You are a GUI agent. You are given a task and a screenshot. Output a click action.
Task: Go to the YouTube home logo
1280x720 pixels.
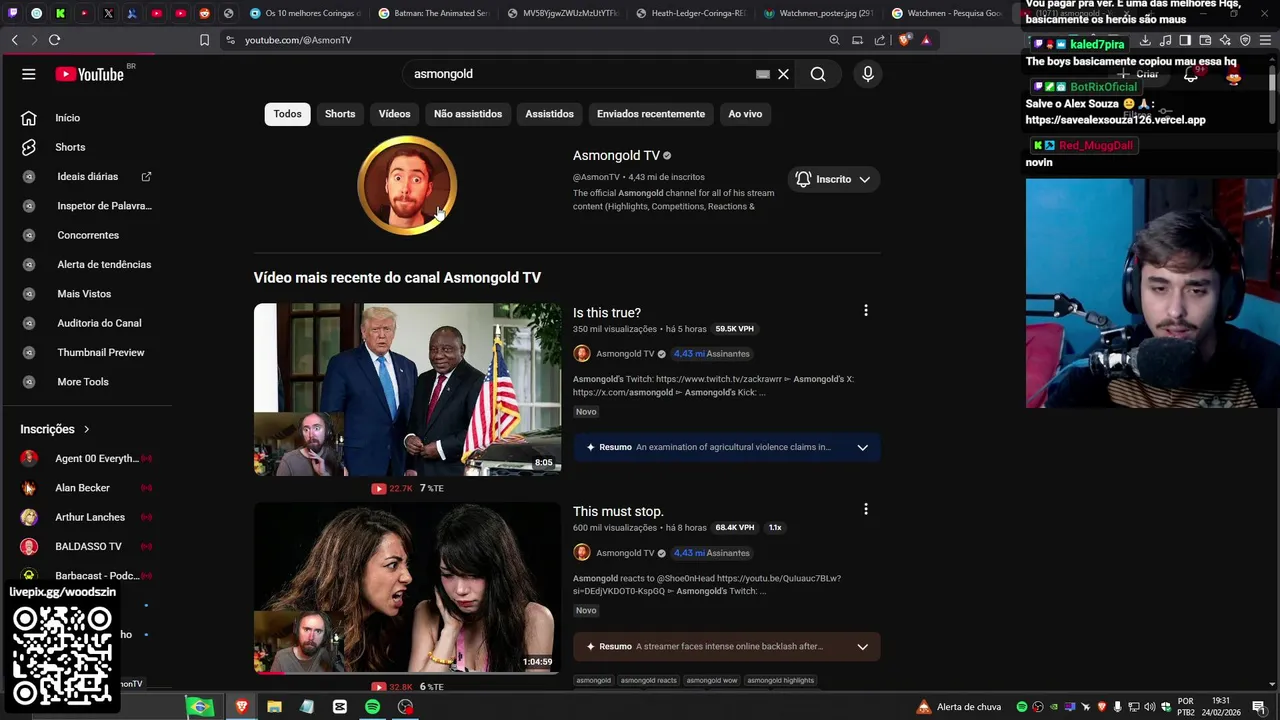coord(90,74)
